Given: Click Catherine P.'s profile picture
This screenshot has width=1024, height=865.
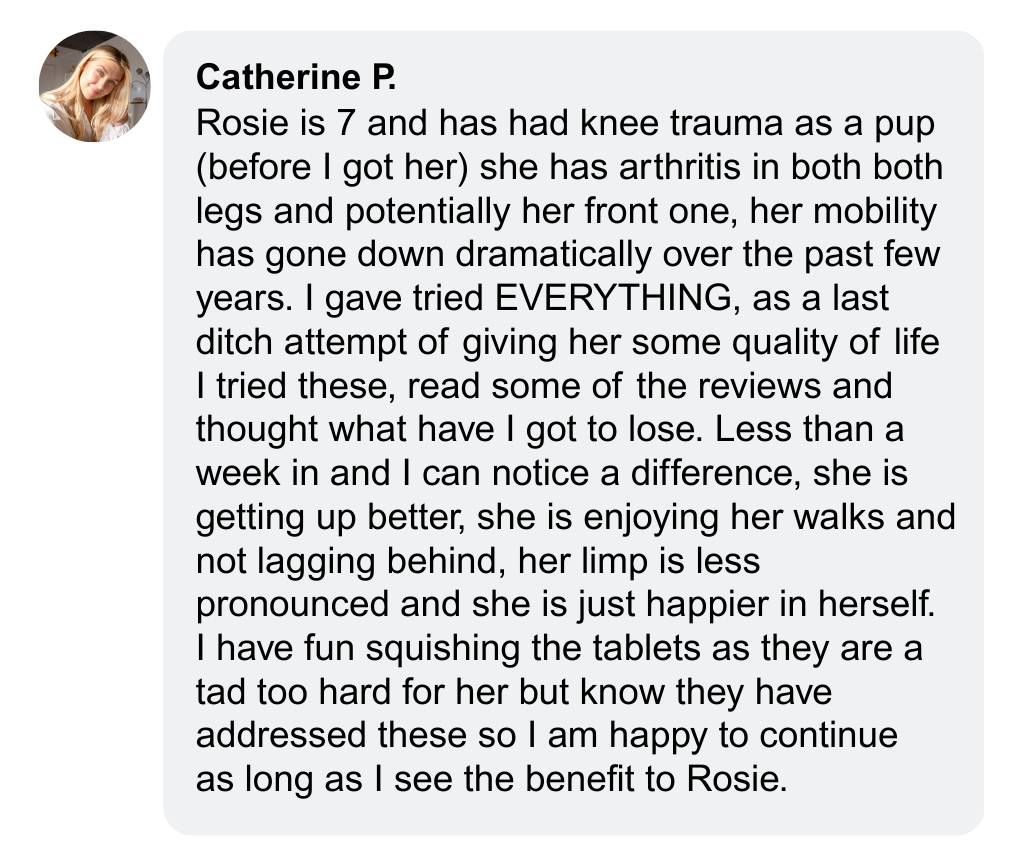Looking at the screenshot, I should (x=95, y=86).
